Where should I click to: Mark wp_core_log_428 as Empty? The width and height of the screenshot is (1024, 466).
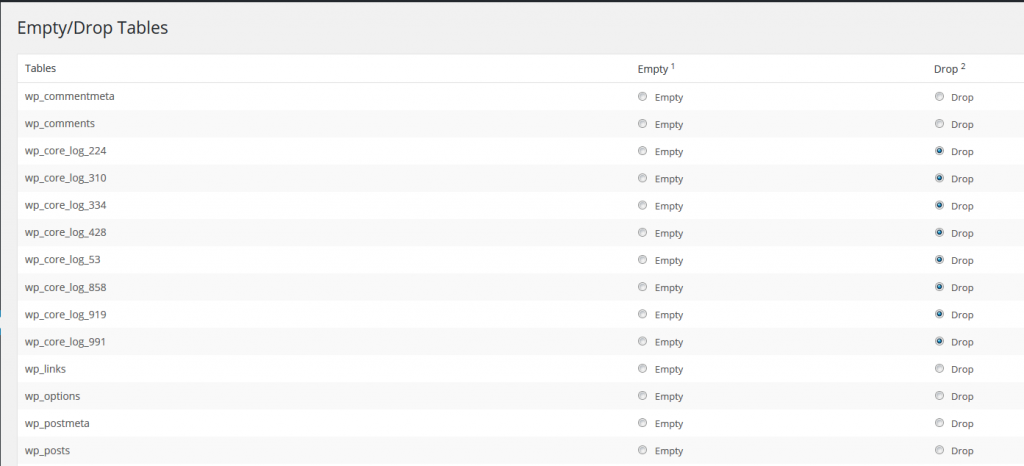coord(642,232)
